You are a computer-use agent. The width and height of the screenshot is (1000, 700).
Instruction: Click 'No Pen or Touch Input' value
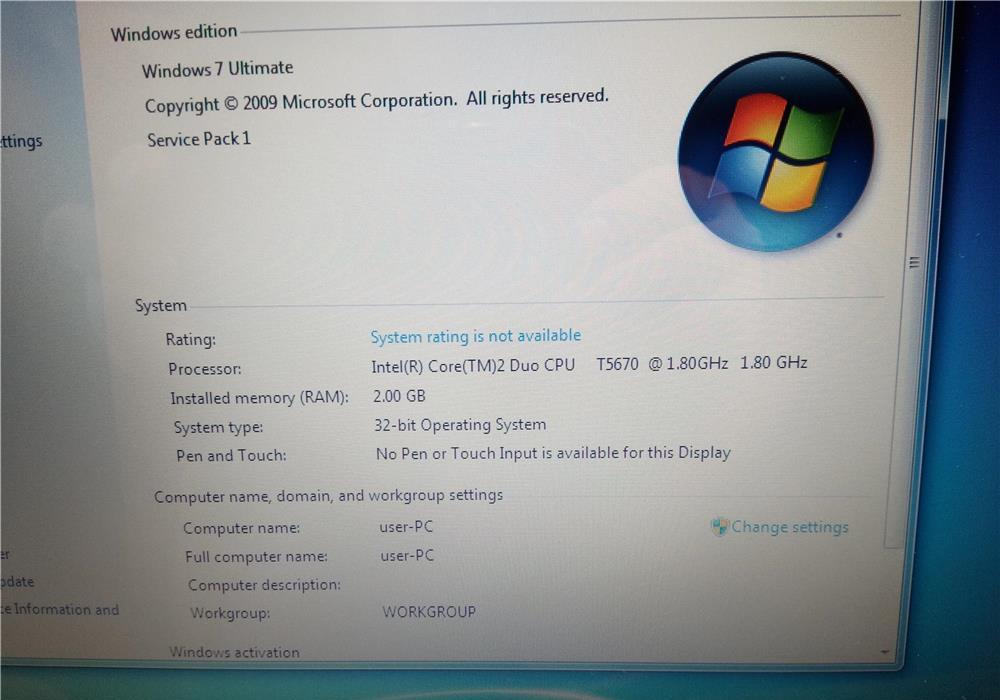tap(553, 453)
